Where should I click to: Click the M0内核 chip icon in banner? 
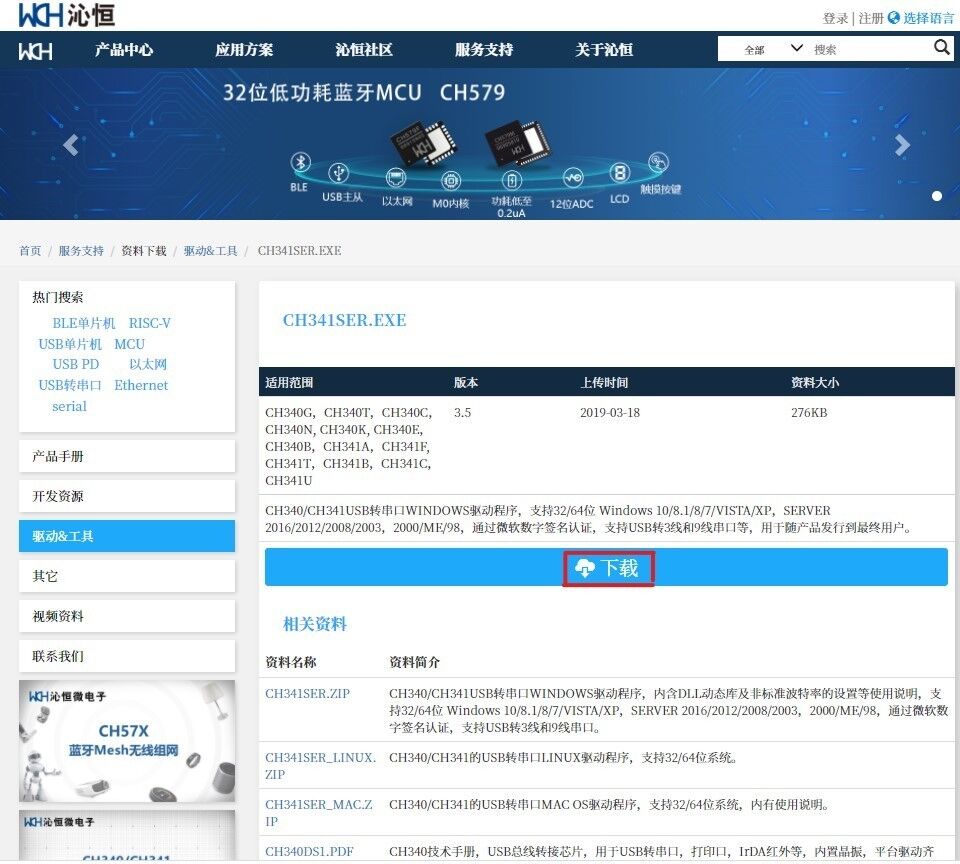click(x=451, y=181)
